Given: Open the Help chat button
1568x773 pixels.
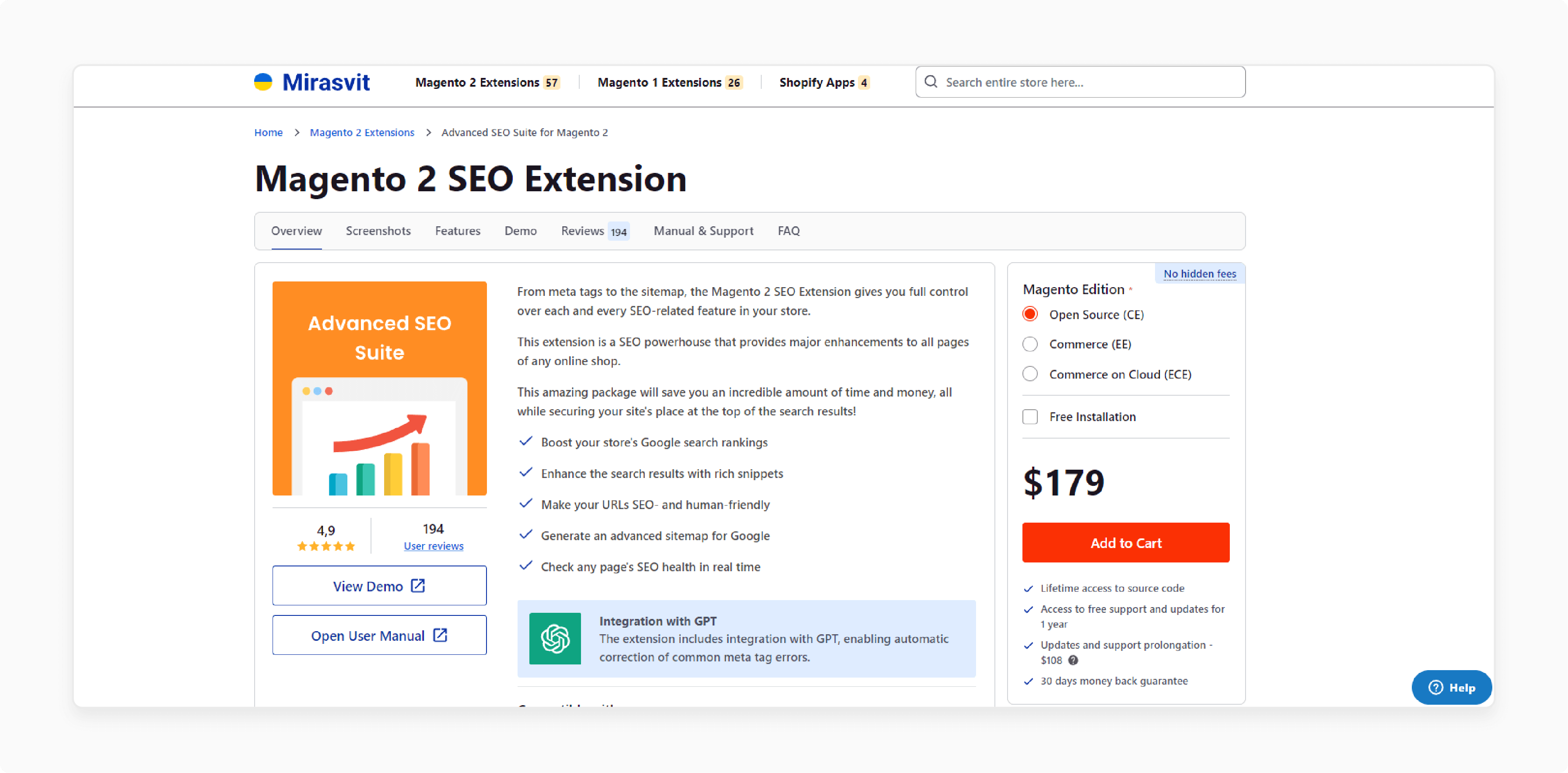Looking at the screenshot, I should click(x=1451, y=687).
